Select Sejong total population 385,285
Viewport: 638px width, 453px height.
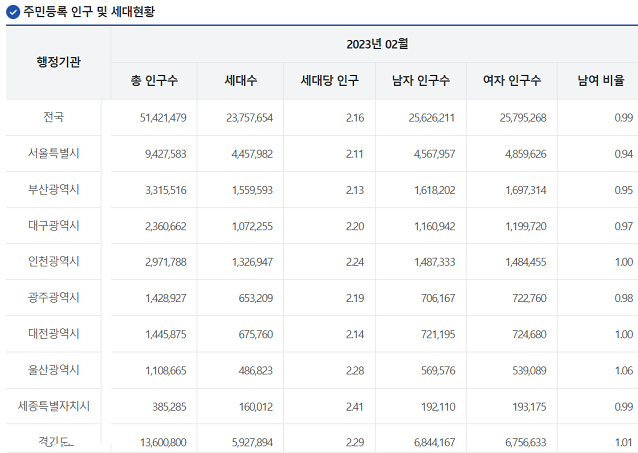tap(169, 407)
